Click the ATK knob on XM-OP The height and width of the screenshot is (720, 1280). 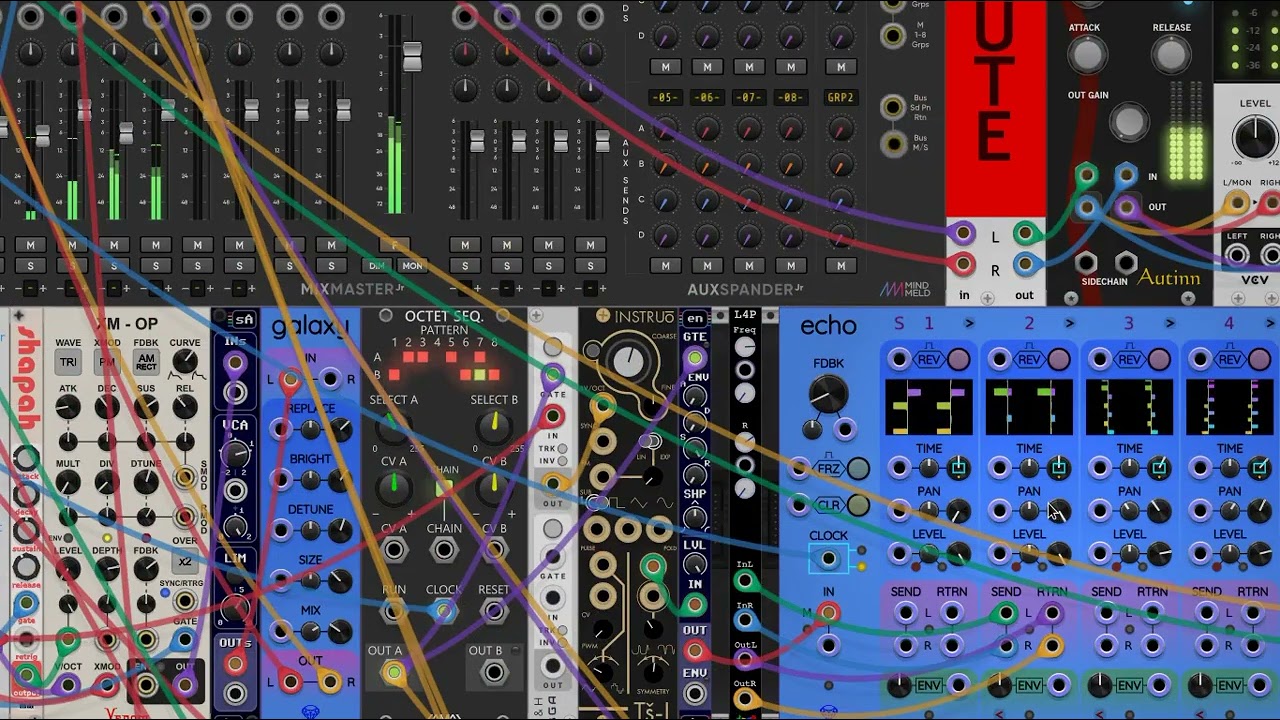(68, 407)
